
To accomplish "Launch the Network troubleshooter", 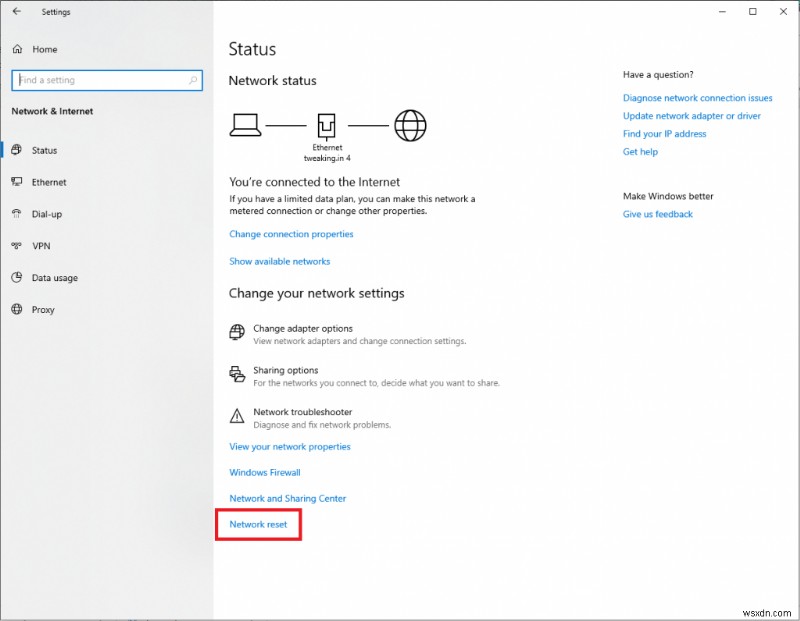I will pyautogui.click(x=303, y=412).
